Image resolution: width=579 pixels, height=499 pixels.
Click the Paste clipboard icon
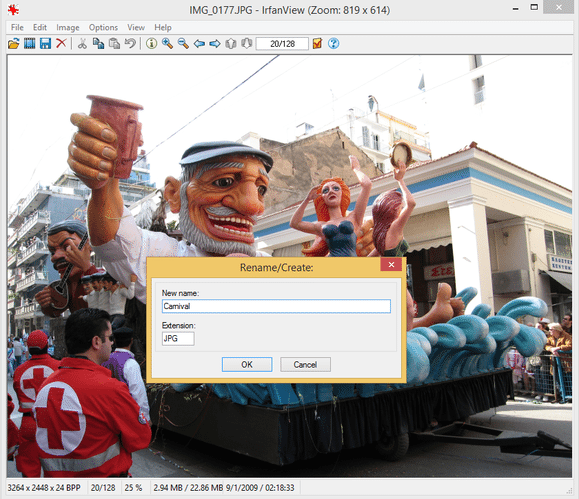click(x=114, y=44)
